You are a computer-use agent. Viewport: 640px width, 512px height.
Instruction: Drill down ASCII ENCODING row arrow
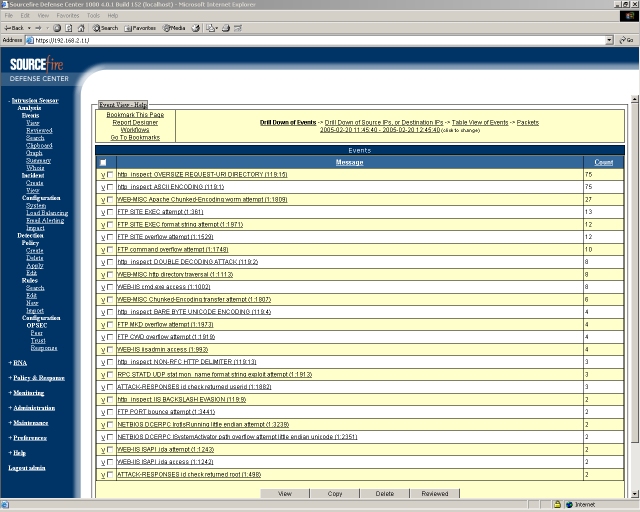tap(103, 187)
